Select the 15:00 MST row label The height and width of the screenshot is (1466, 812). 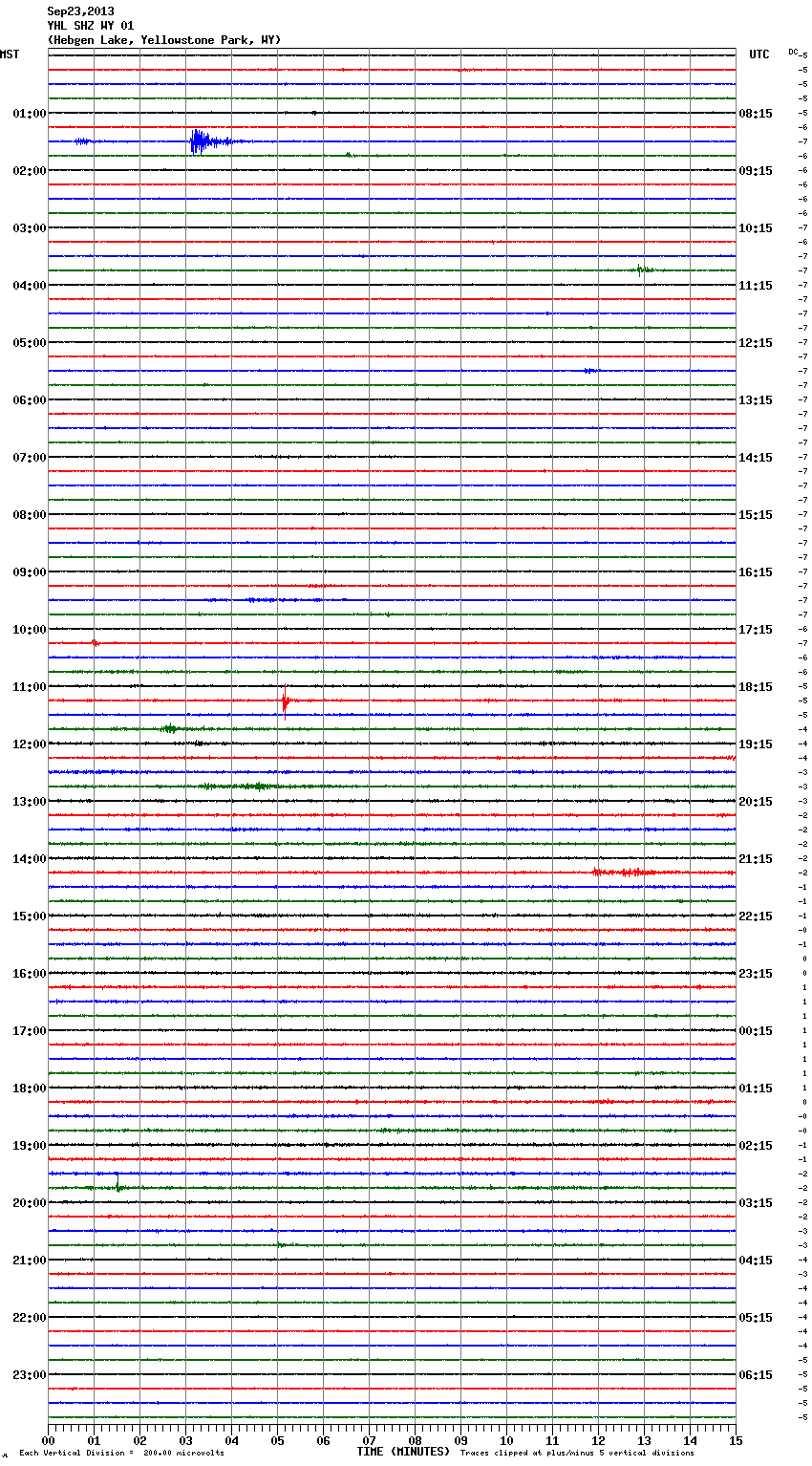pos(30,916)
